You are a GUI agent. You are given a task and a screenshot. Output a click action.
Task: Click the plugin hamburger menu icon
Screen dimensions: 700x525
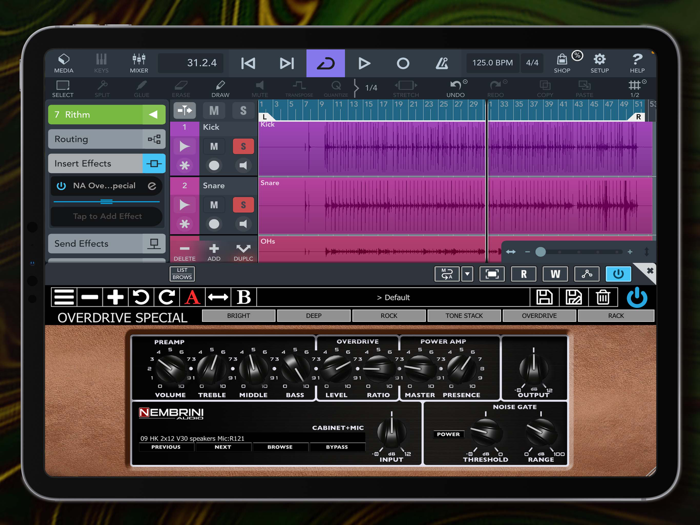(x=64, y=297)
